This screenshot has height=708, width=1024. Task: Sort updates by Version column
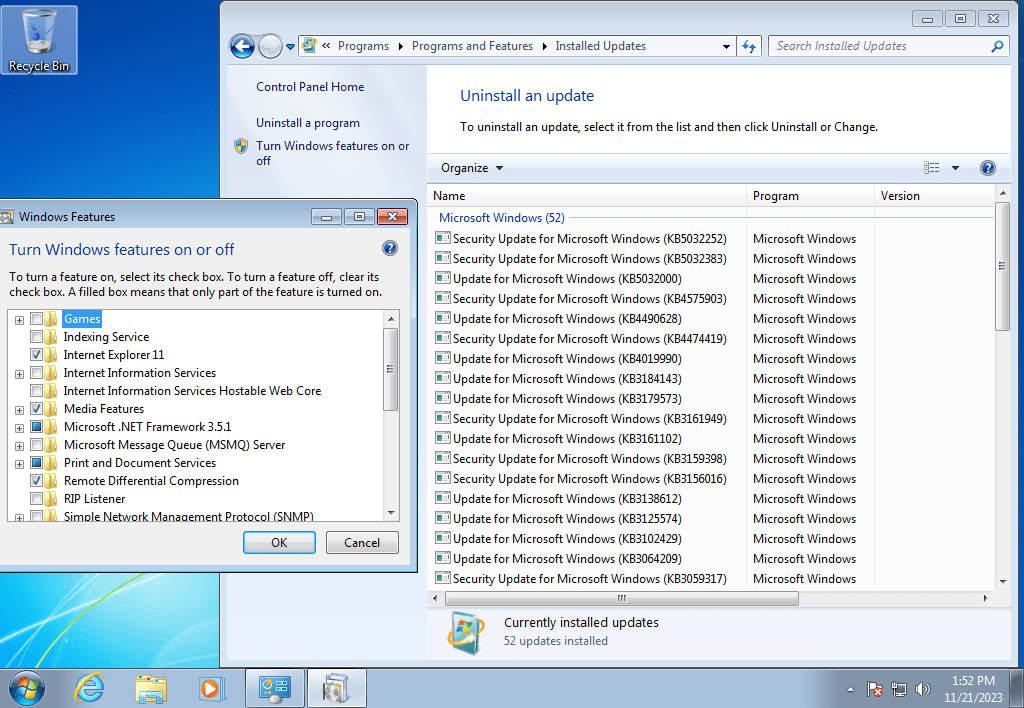[934, 196]
